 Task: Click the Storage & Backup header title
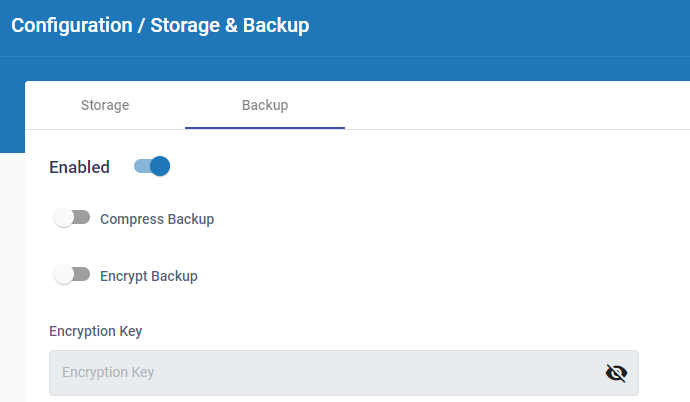pos(230,26)
